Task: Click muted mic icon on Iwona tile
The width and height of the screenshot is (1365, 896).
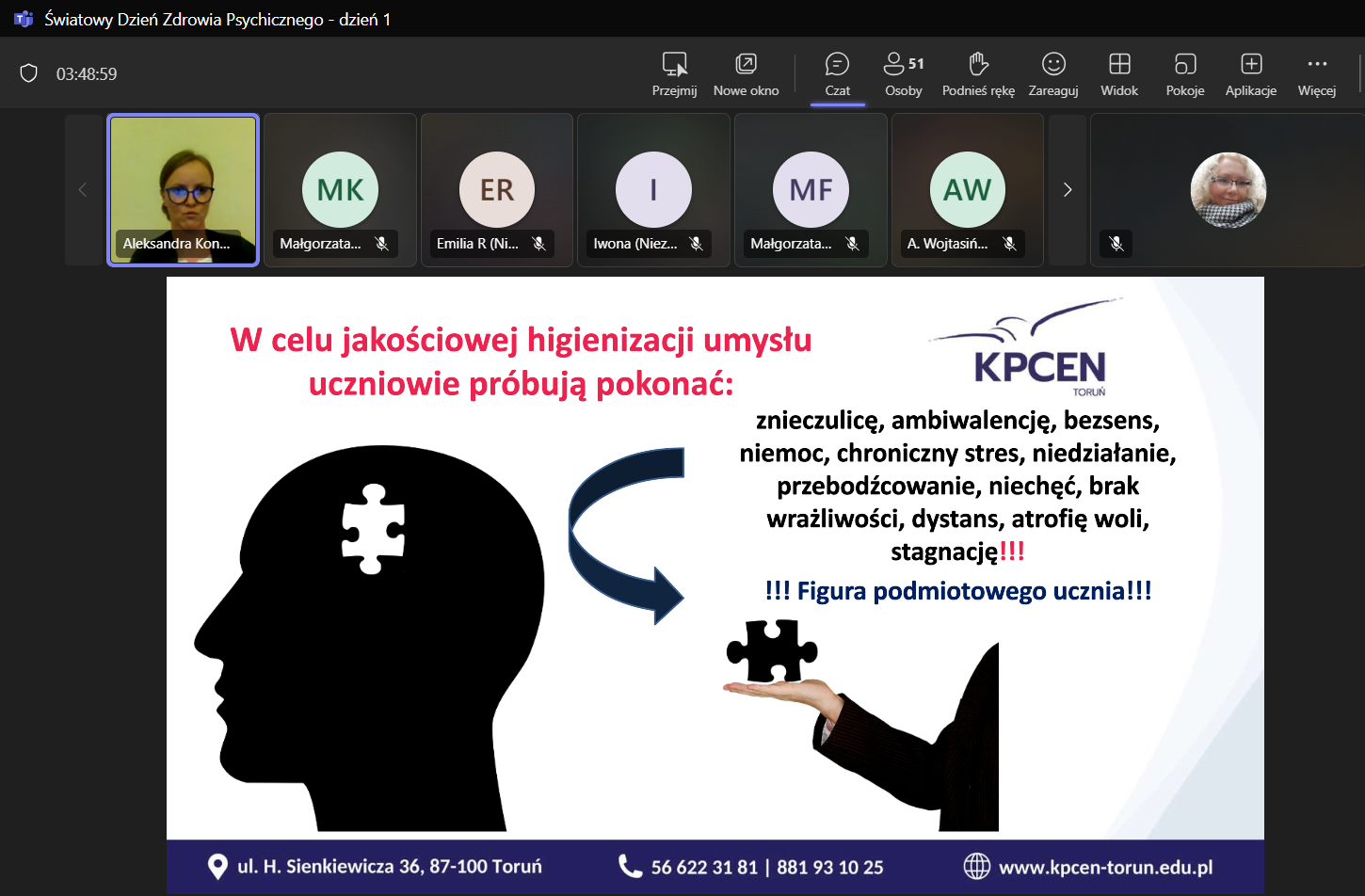Action: (x=697, y=244)
